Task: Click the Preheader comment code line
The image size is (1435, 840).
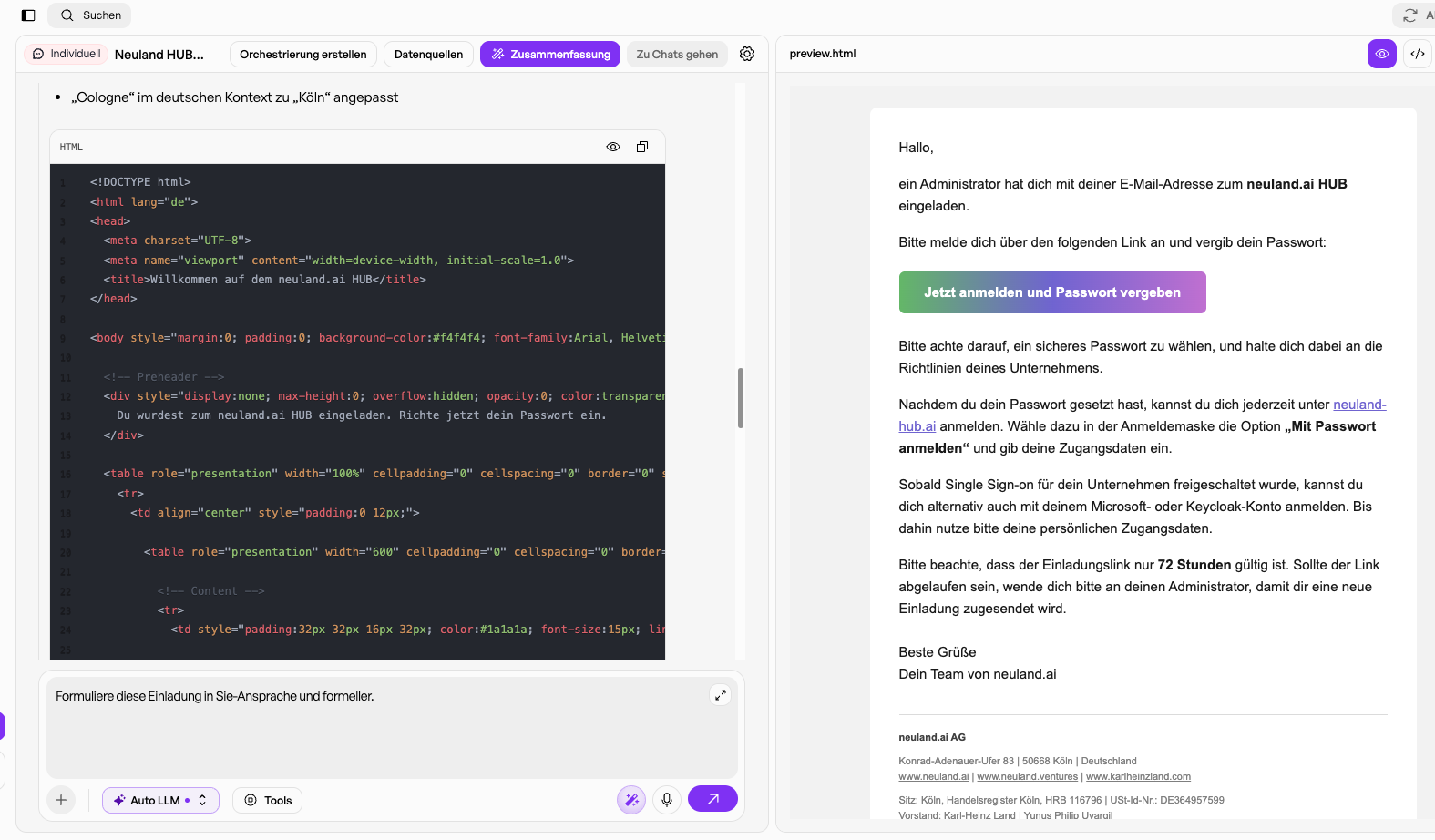Action: [x=164, y=377]
